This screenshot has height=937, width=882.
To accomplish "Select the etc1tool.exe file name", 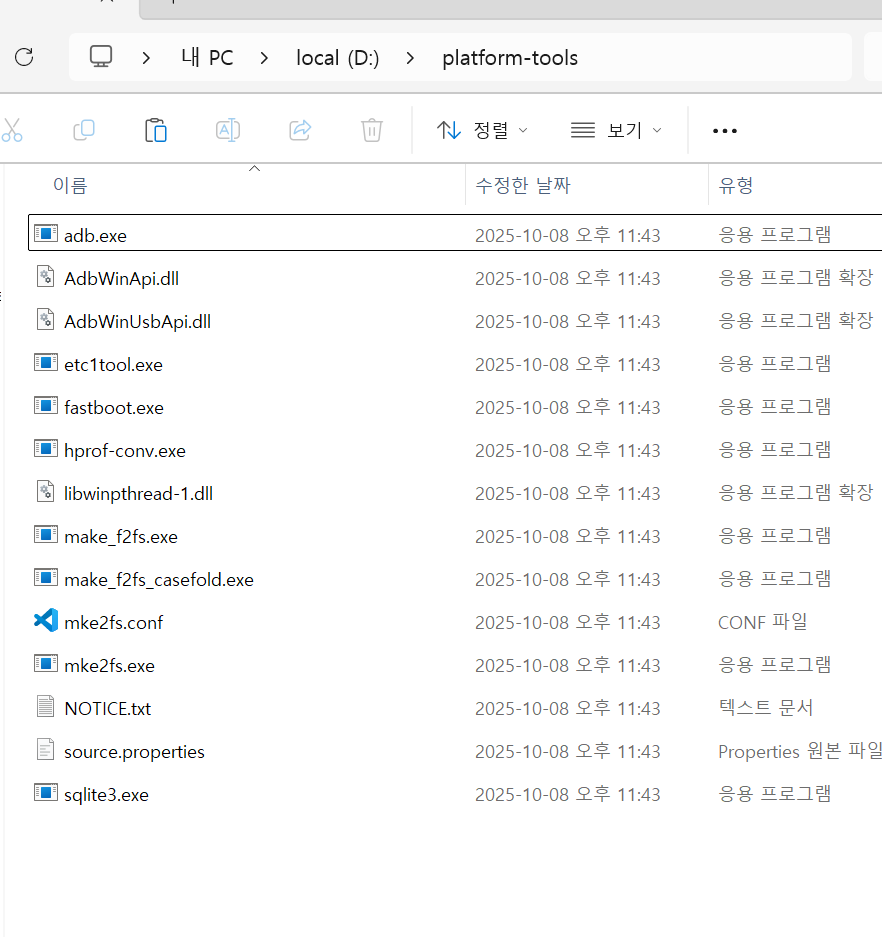I will pyautogui.click(x=114, y=365).
